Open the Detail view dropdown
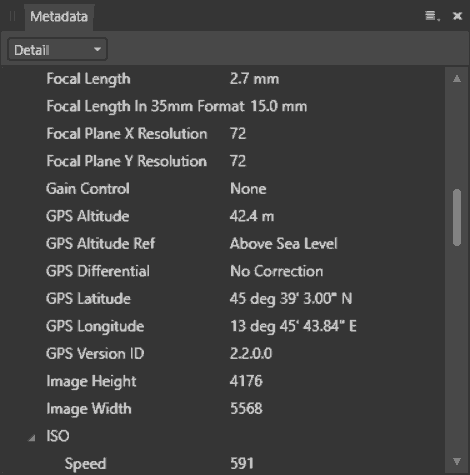Image resolution: width=470 pixels, height=475 pixels. click(x=57, y=49)
